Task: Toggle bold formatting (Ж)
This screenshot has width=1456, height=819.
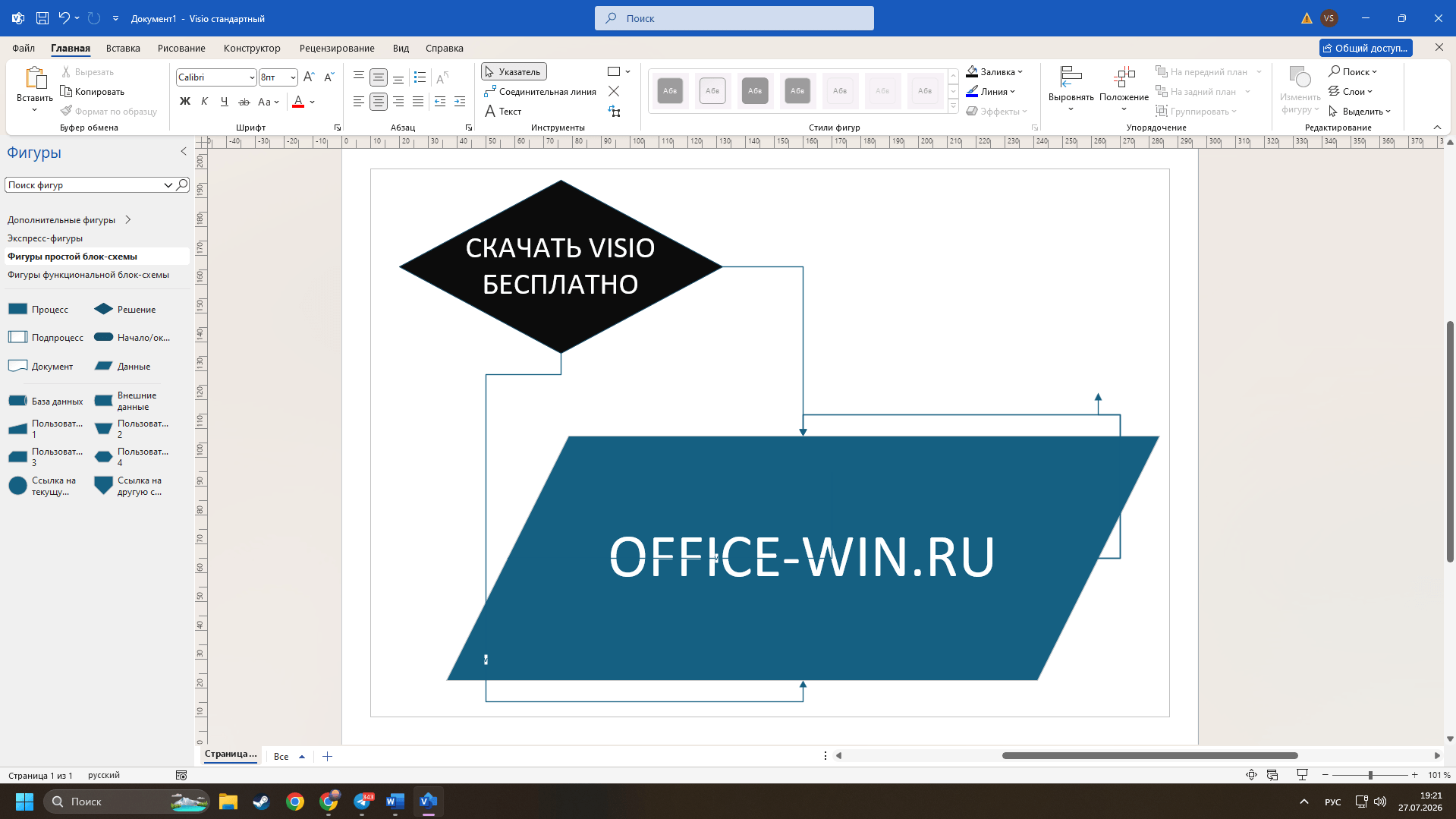Action: pyautogui.click(x=184, y=102)
